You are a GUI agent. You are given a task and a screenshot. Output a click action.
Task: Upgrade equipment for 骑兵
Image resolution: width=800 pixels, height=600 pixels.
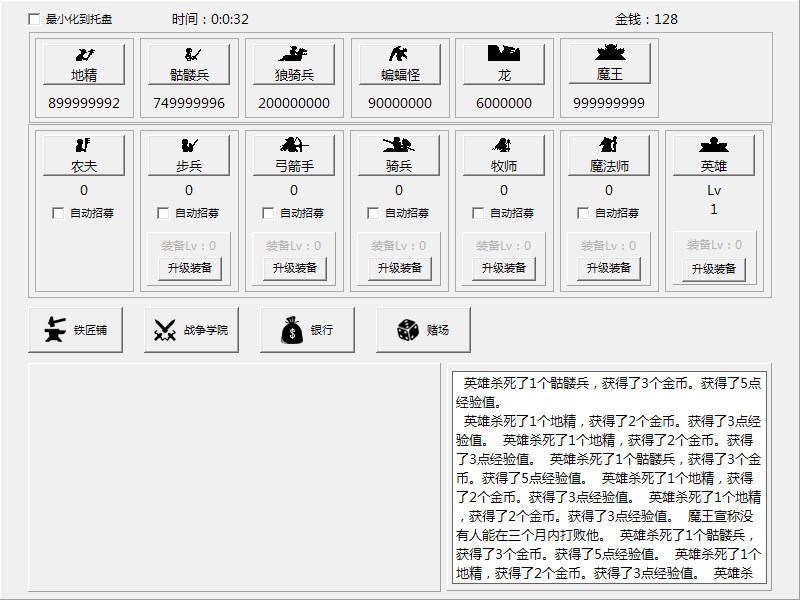[400, 268]
